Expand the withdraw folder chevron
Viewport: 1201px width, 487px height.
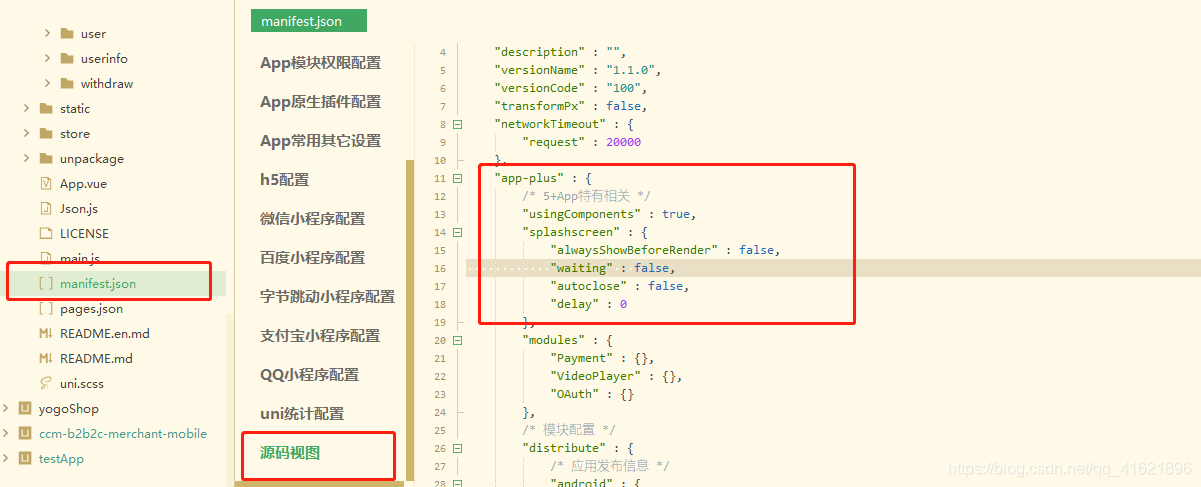47,83
